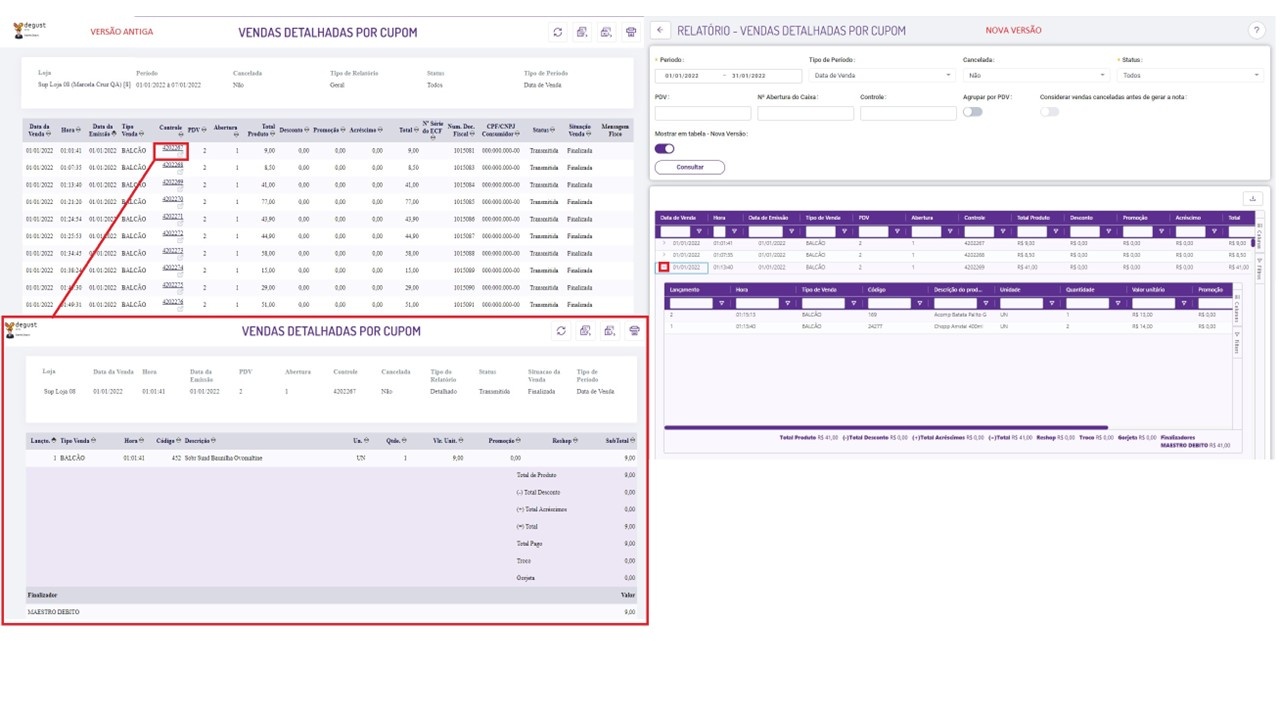Click fiscal document number 1015086
Screen dimensions: 1280x720
click(463, 219)
